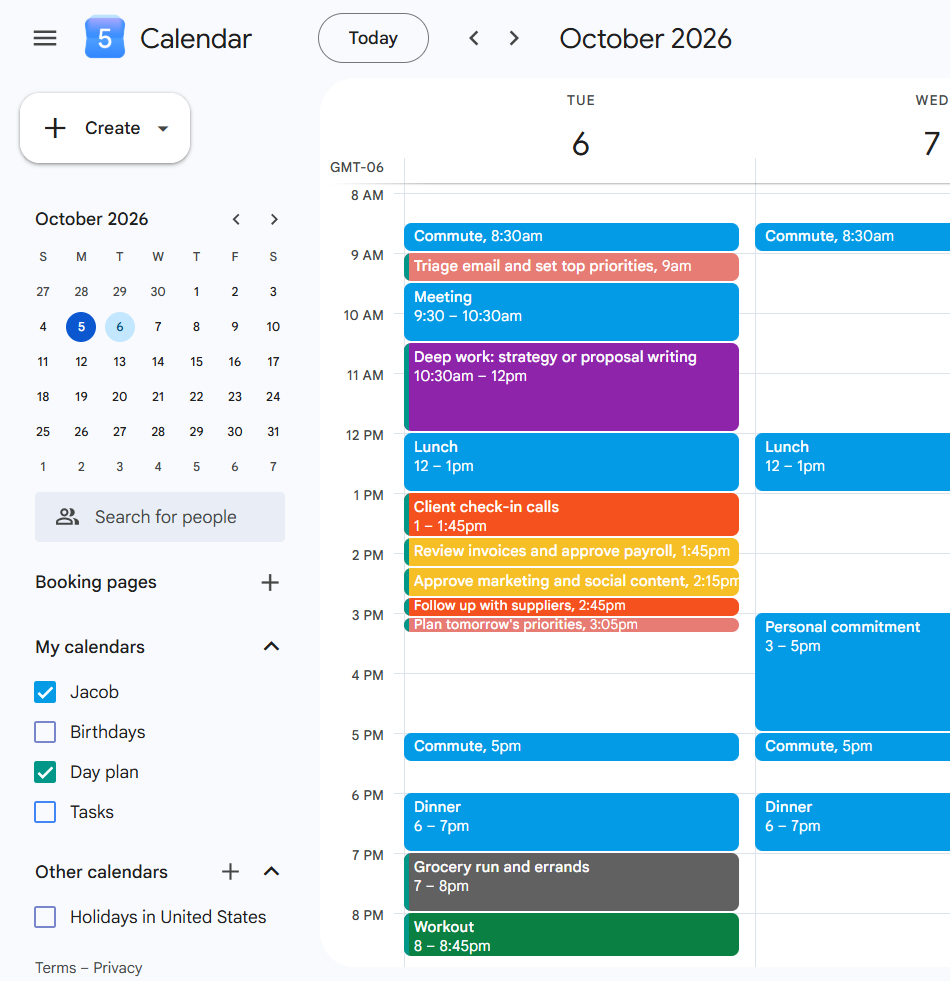Open Personal commitment 3 – 5pm event
Viewport: 950px width, 981px height.
pos(852,672)
